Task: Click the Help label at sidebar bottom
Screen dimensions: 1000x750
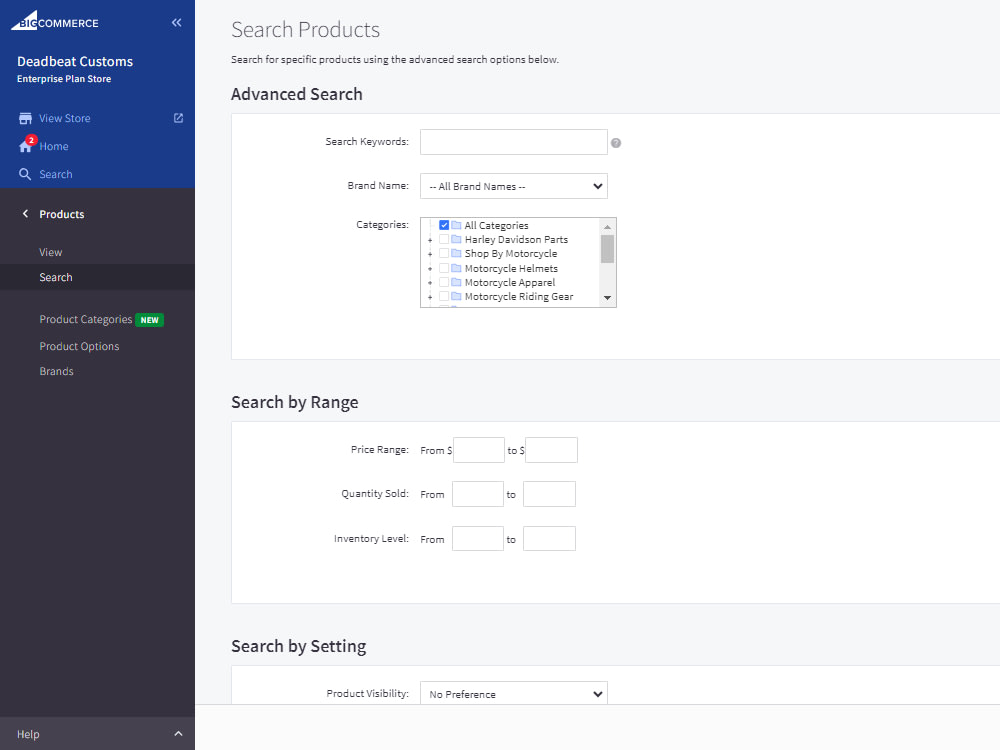Action: [x=28, y=734]
